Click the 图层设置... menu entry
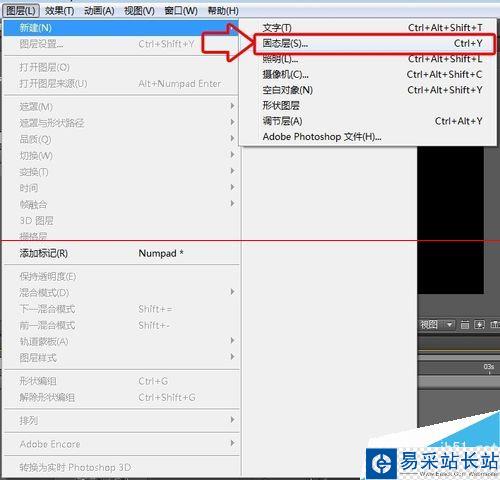Viewport: 500px width, 480px height. coord(121,44)
